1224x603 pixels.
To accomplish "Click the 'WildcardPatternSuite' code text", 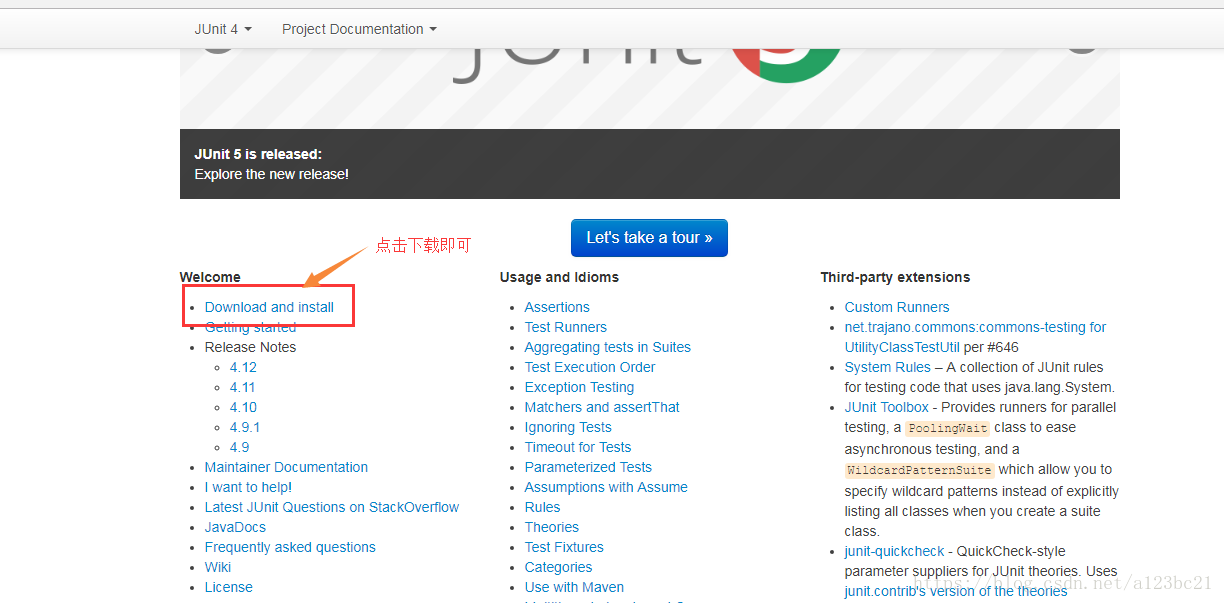I will coord(920,470).
